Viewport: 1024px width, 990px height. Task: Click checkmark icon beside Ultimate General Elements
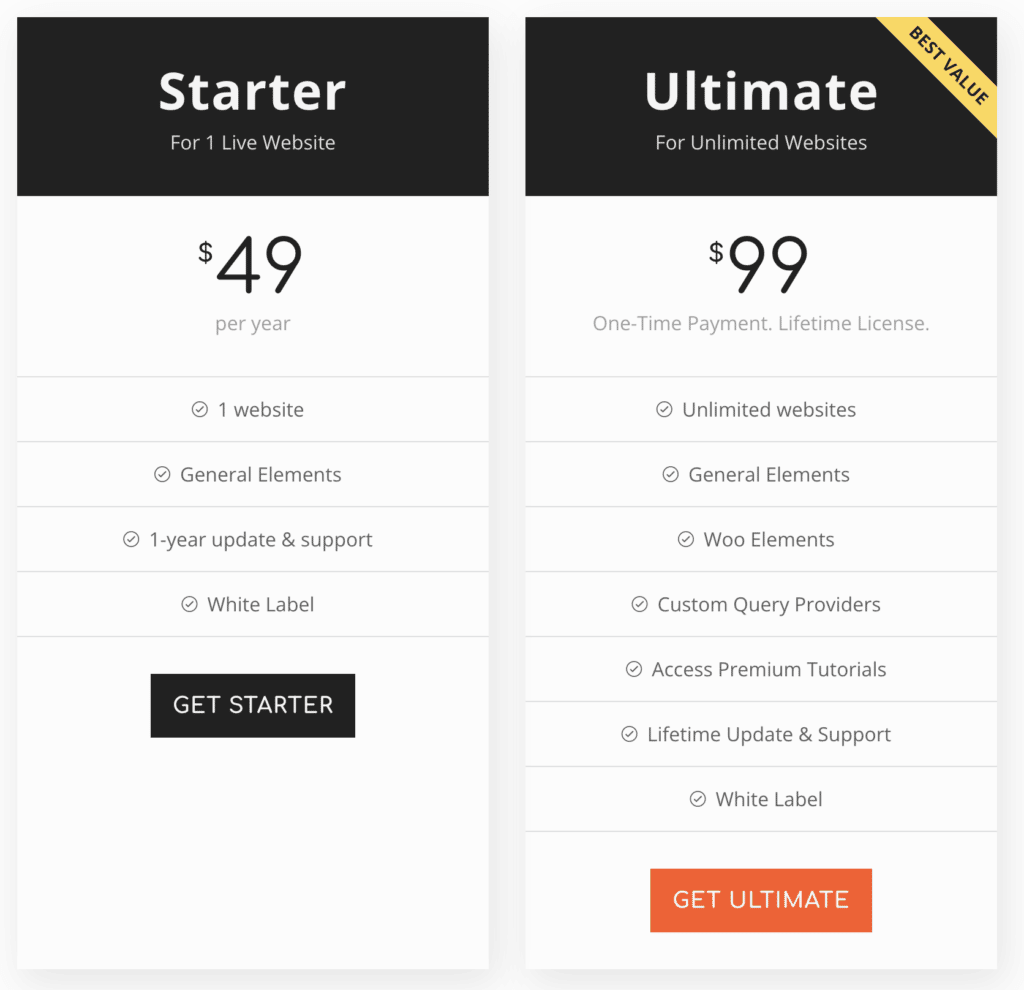(671, 474)
